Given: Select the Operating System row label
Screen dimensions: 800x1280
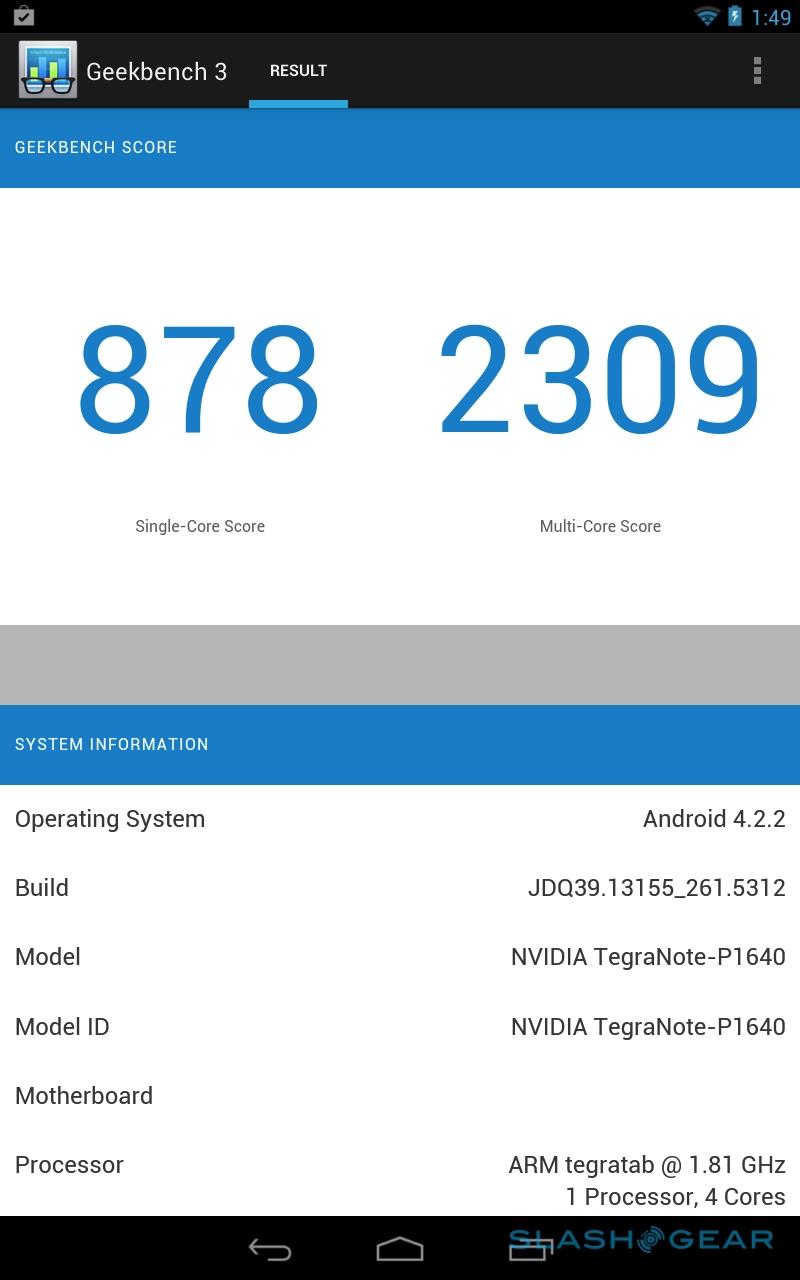Looking at the screenshot, I should tap(110, 819).
